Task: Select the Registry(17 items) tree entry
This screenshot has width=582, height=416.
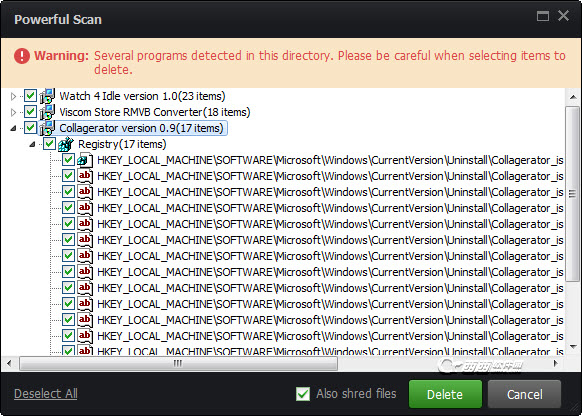Action: pos(122,144)
